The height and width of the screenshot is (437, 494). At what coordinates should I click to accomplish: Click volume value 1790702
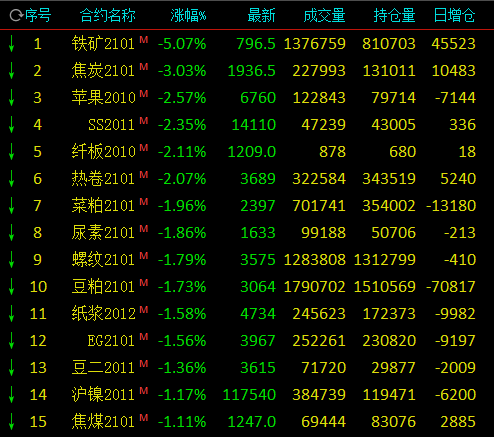click(315, 287)
